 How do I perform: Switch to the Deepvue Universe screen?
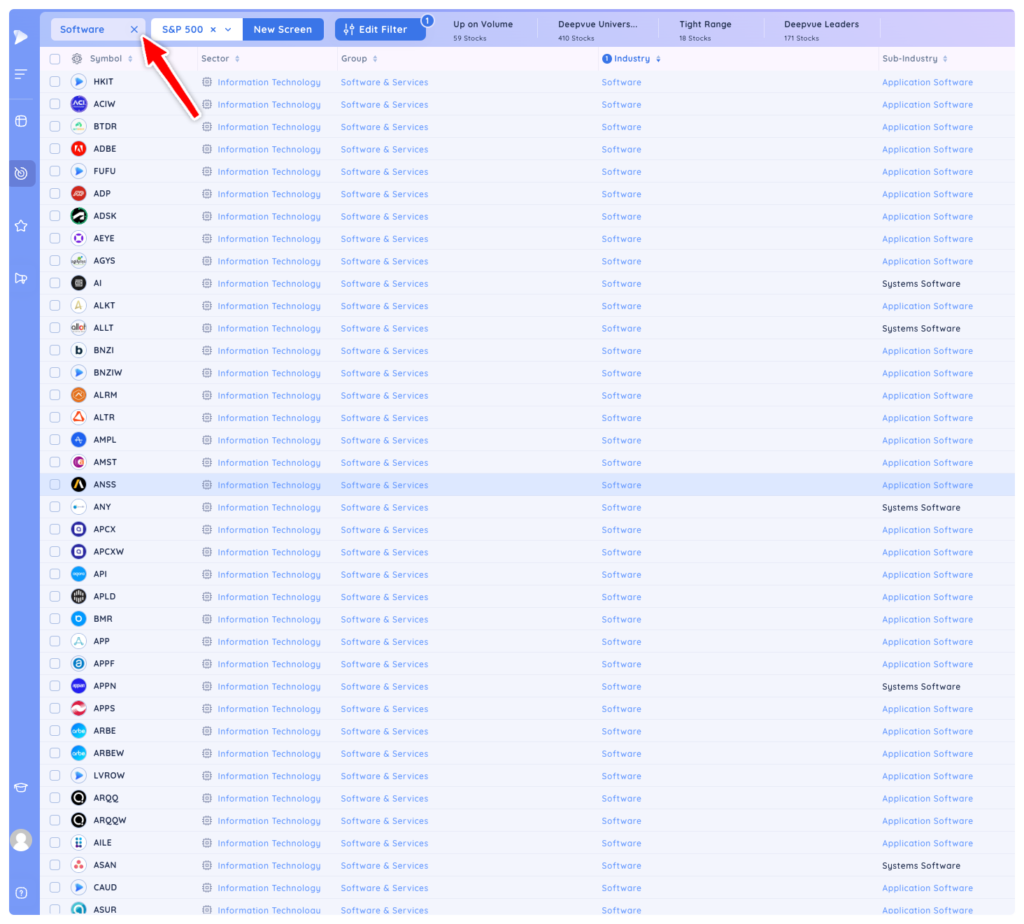click(598, 30)
